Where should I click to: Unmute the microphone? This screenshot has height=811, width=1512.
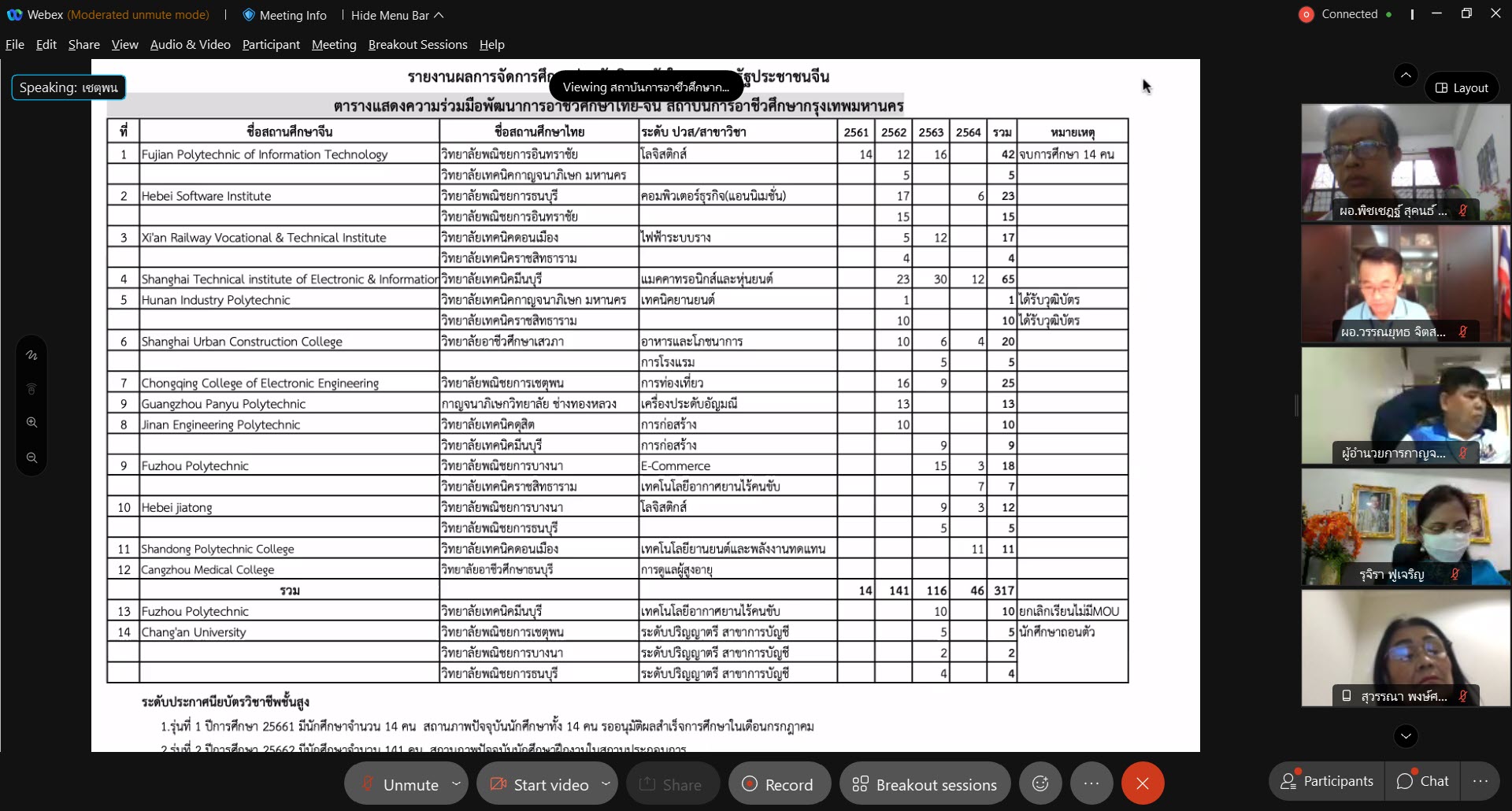point(399,784)
